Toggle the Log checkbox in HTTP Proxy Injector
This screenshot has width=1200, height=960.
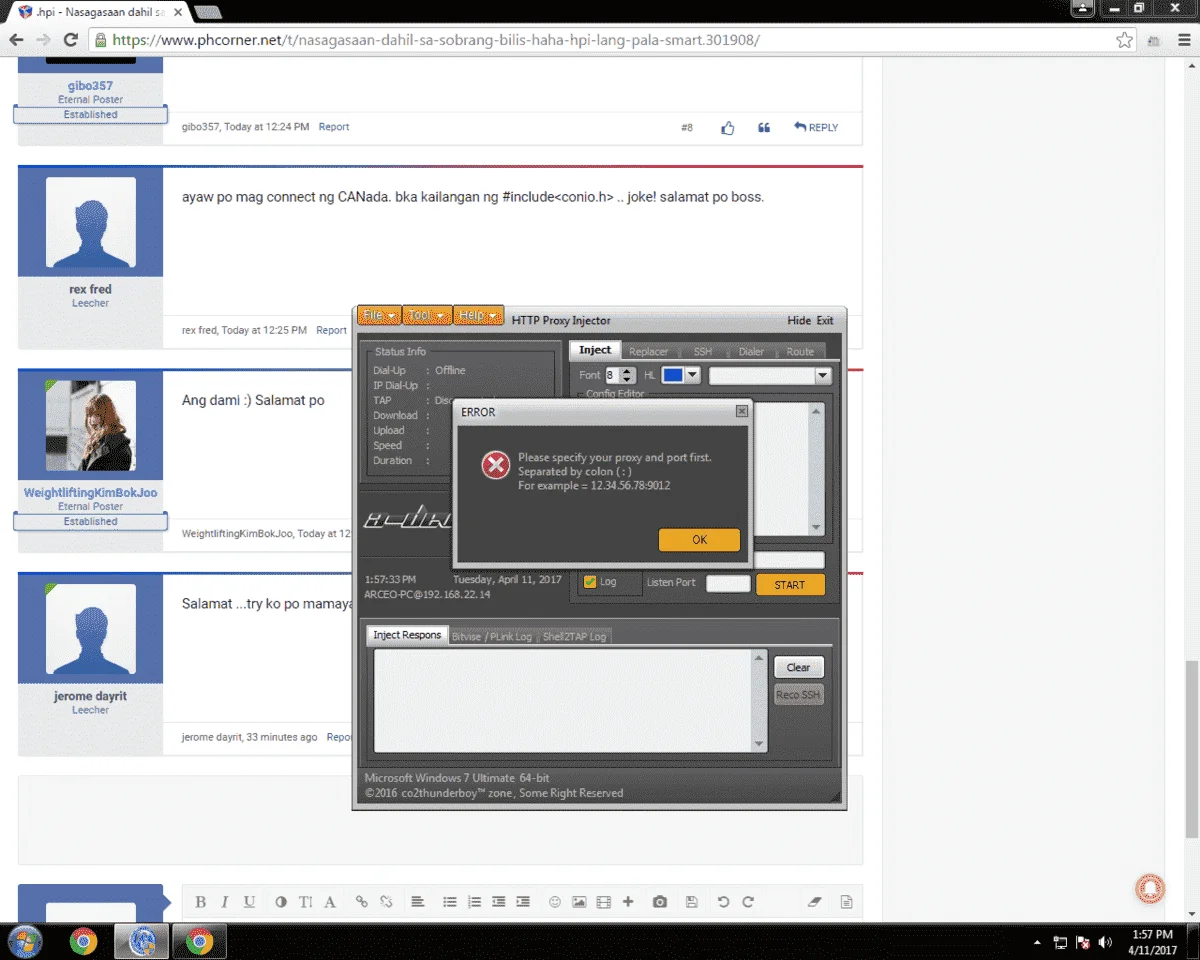[590, 581]
